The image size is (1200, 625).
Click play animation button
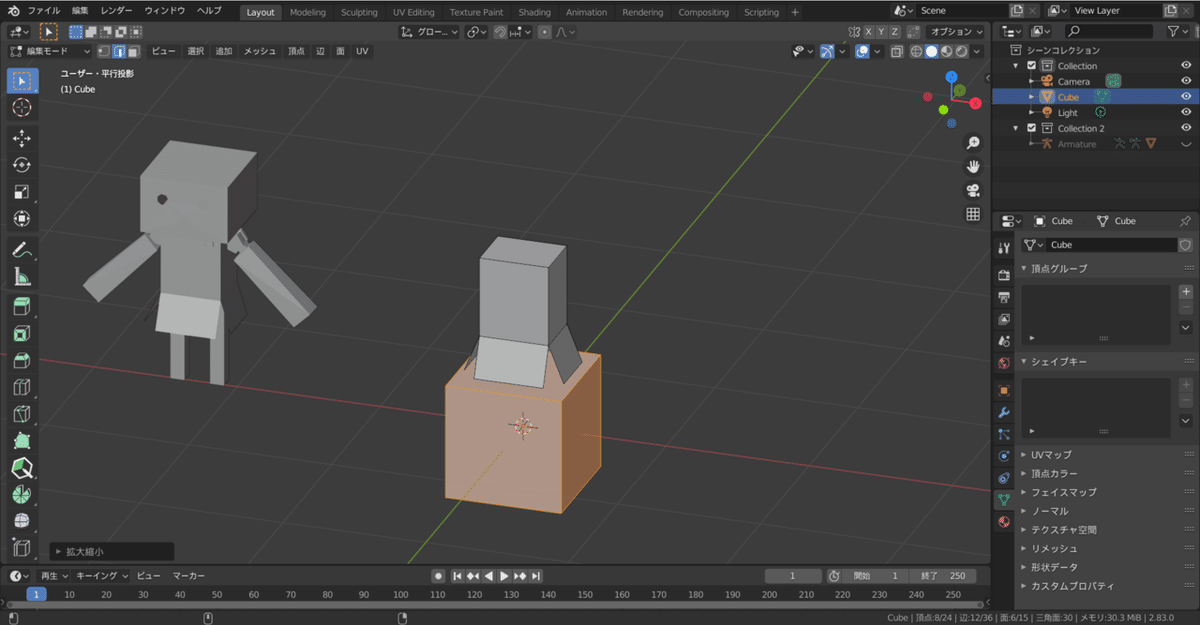click(504, 576)
